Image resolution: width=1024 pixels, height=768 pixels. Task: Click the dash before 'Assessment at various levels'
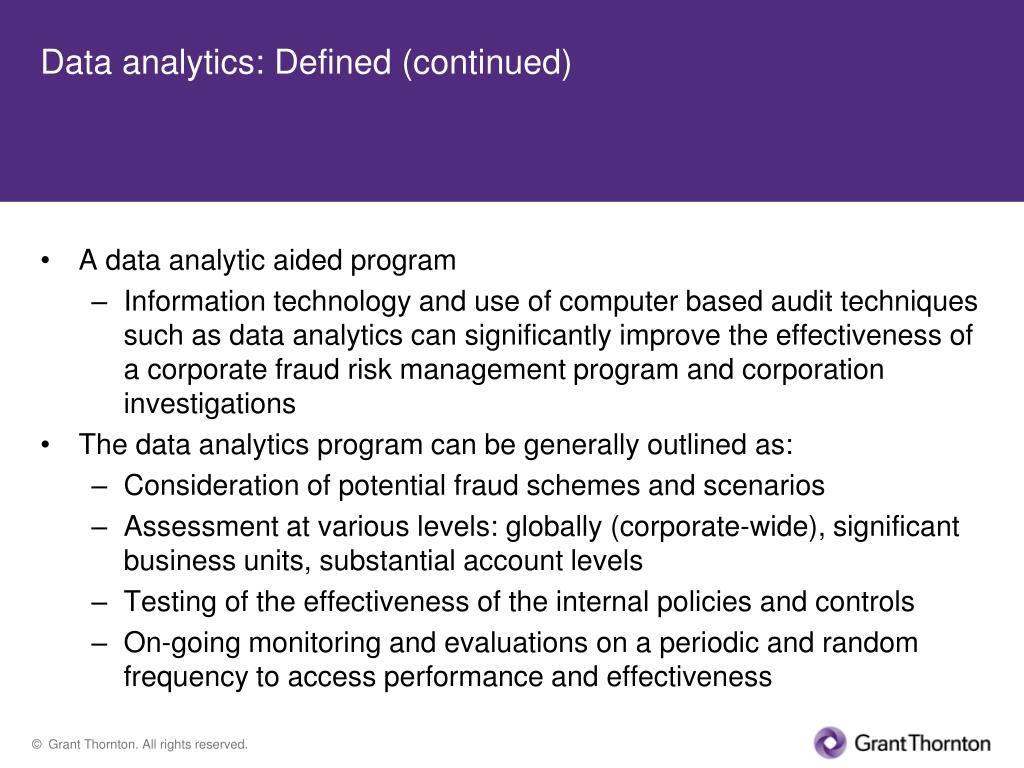[99, 528]
